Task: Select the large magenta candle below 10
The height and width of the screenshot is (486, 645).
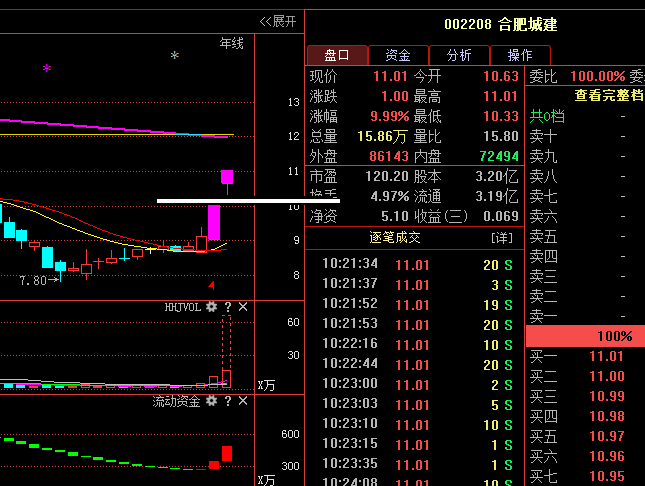Action: (214, 222)
